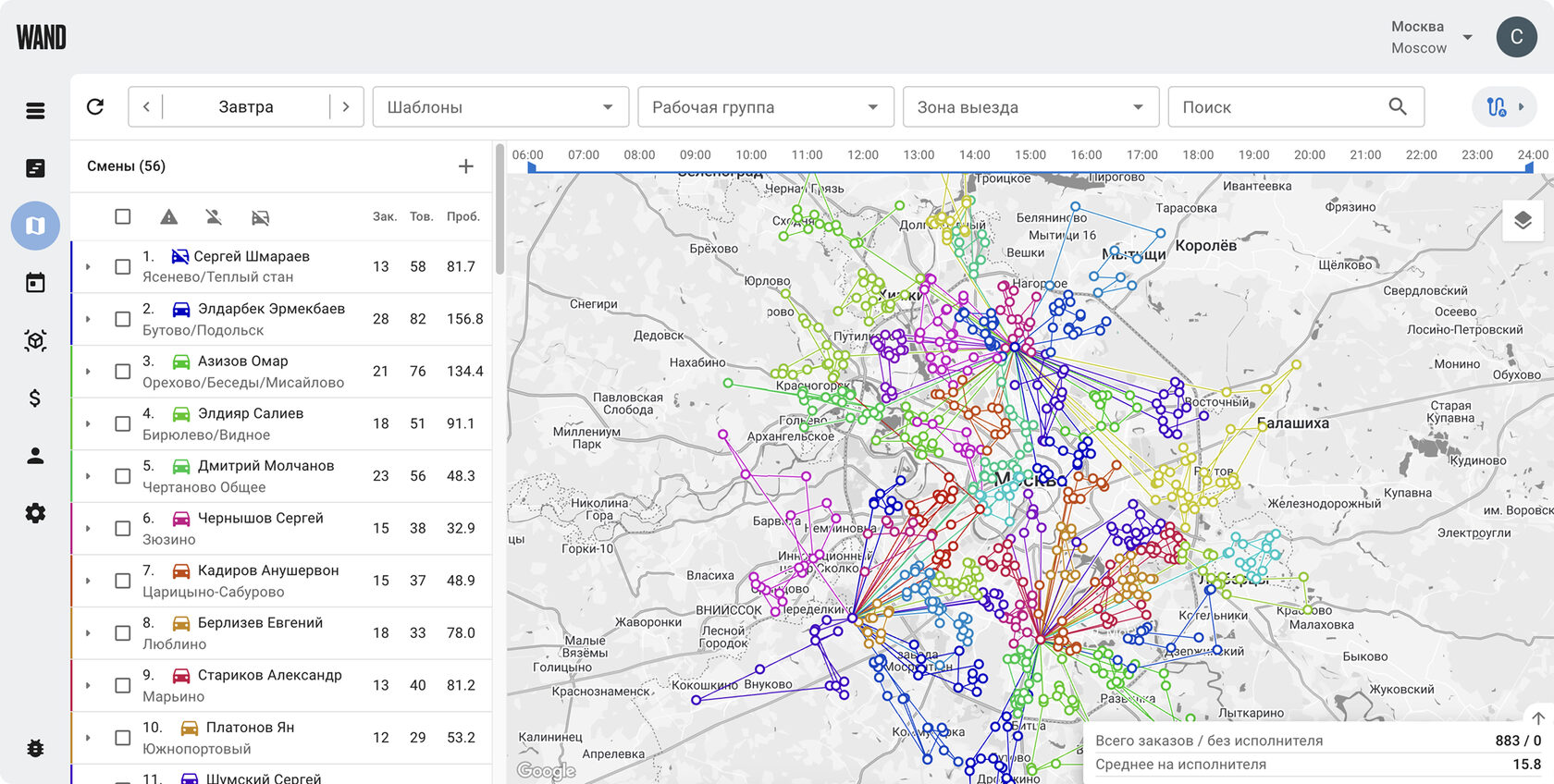Check the Элдарбек Эрмекбаев shift checkbox

122,319
